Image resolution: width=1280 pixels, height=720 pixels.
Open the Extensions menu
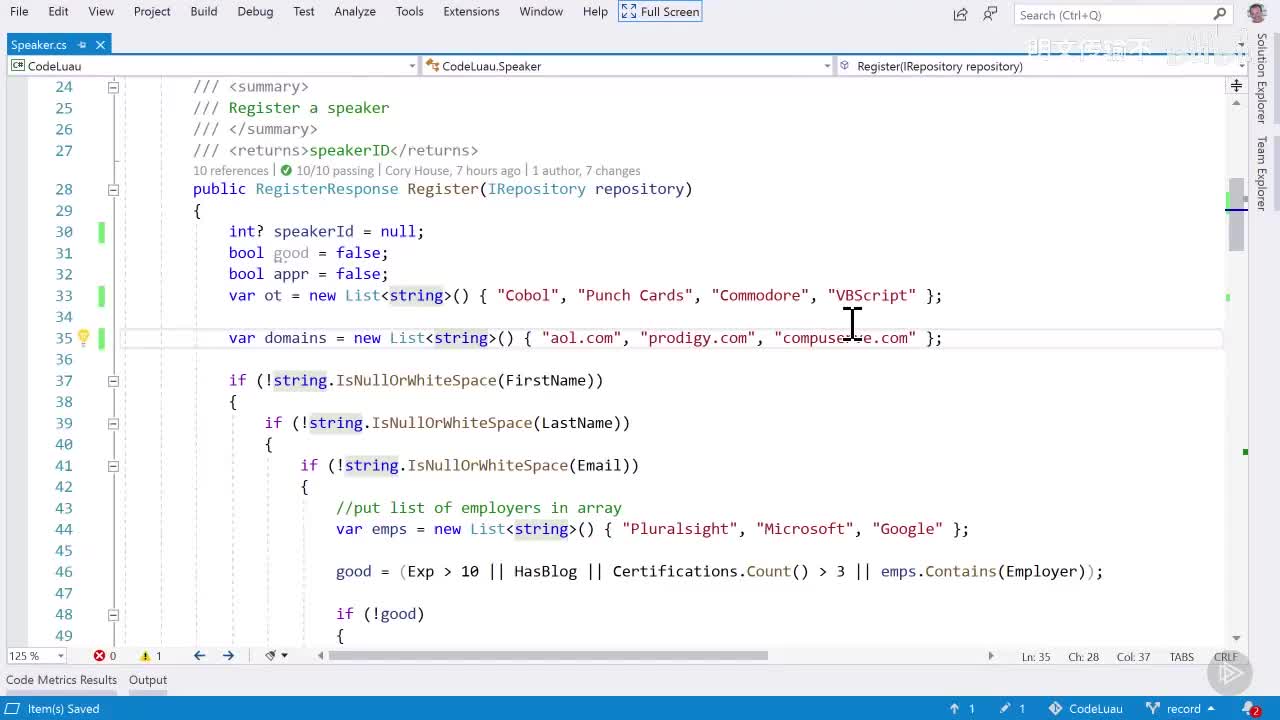[x=471, y=11]
